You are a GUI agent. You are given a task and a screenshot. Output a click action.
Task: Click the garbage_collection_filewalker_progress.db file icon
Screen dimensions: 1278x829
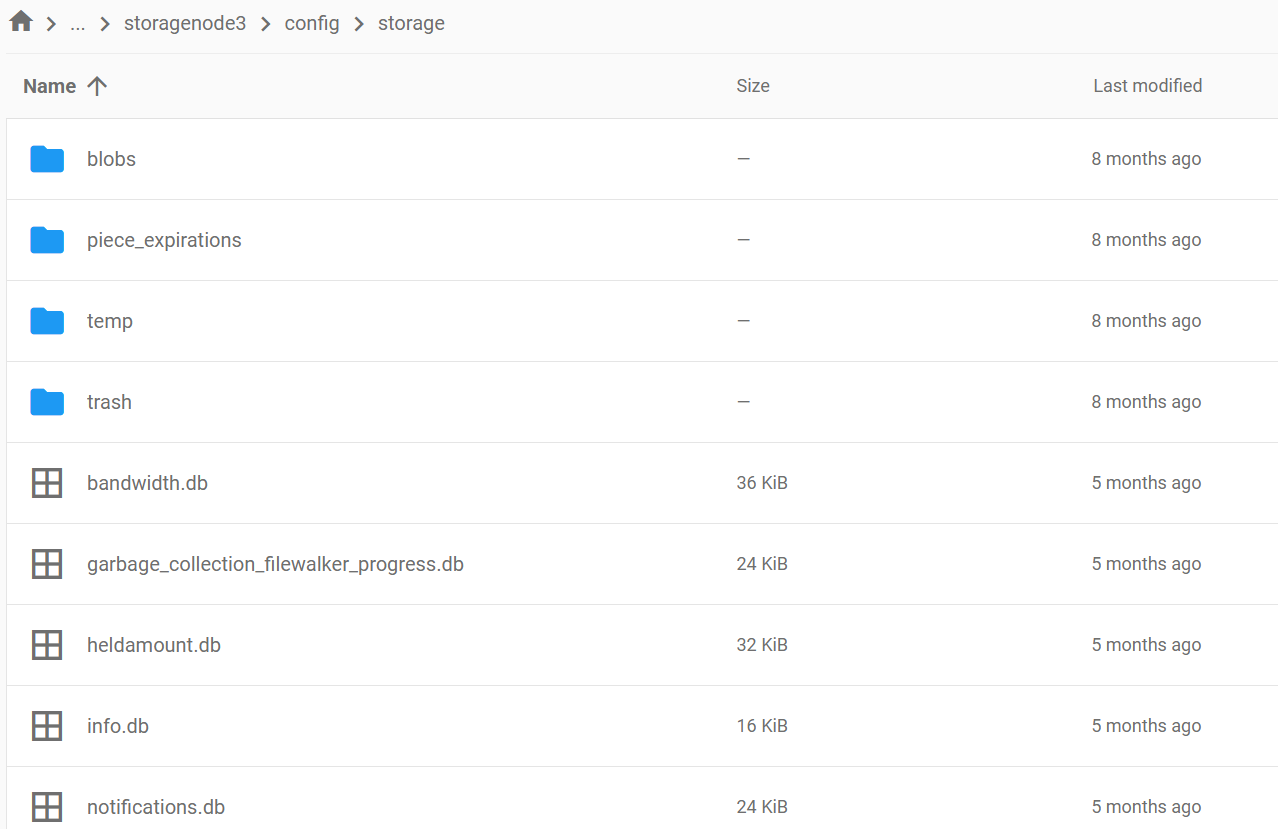47,564
